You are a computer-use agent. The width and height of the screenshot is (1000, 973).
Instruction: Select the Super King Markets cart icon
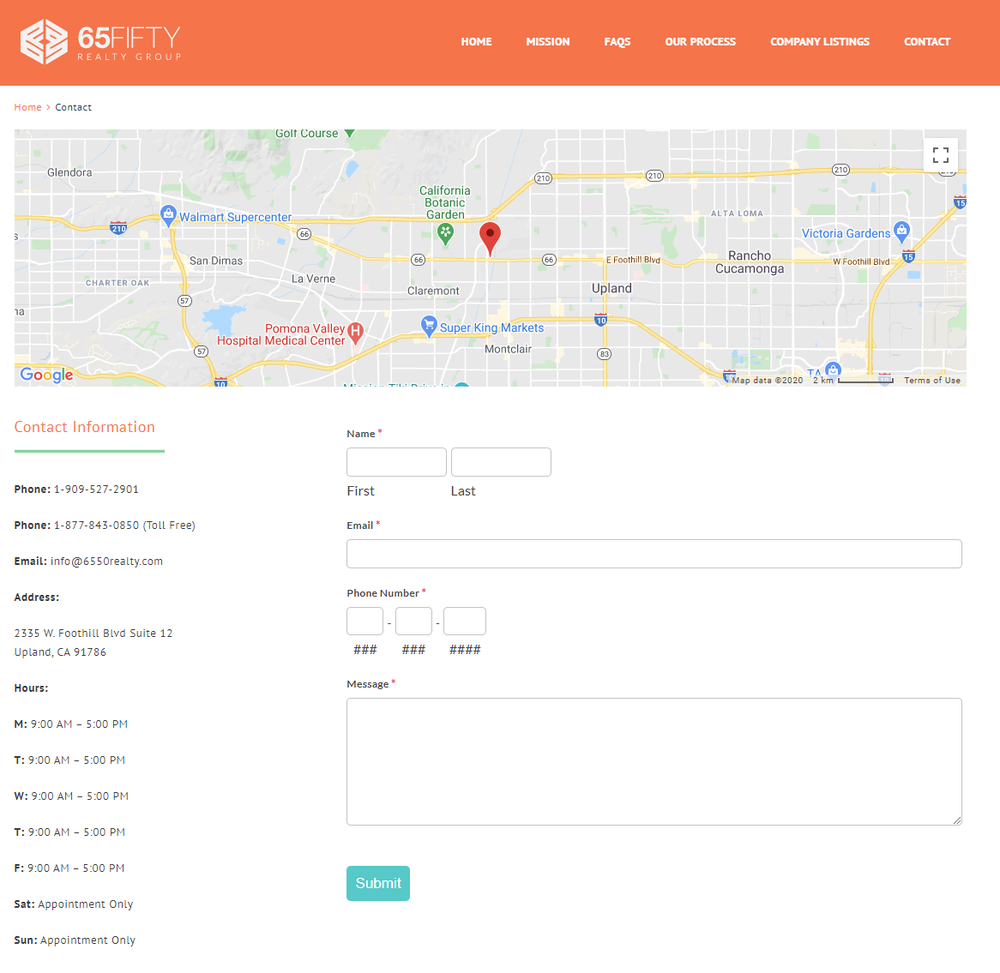(429, 326)
